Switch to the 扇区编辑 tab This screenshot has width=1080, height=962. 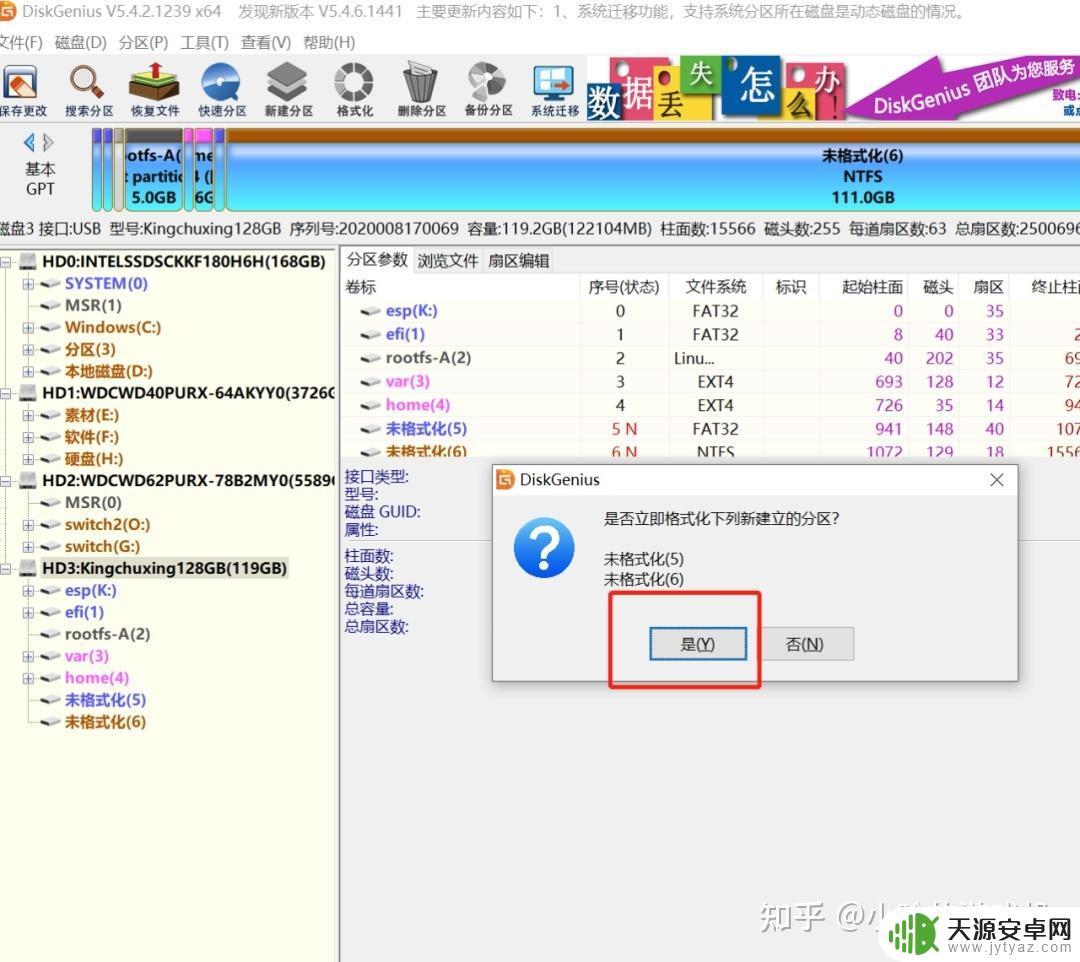[x=519, y=260]
